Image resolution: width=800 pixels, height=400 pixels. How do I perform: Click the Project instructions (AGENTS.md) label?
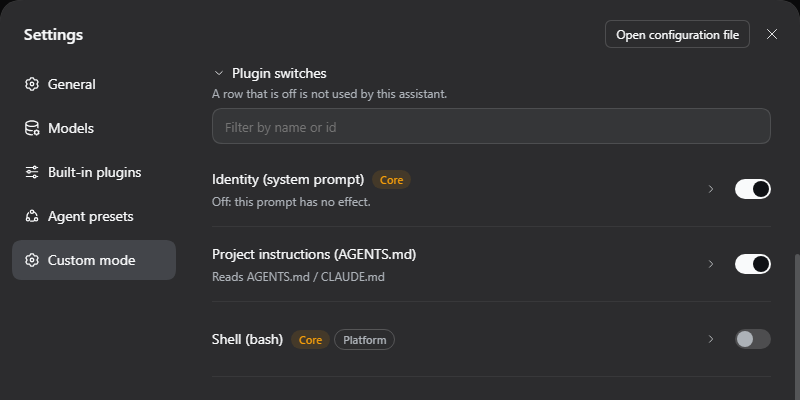point(314,254)
